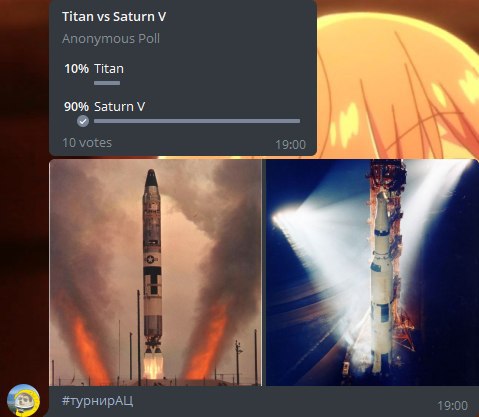Click the #турнирАЦ hashtag
Image resolution: width=479 pixels, height=417 pixels.
(x=97, y=401)
